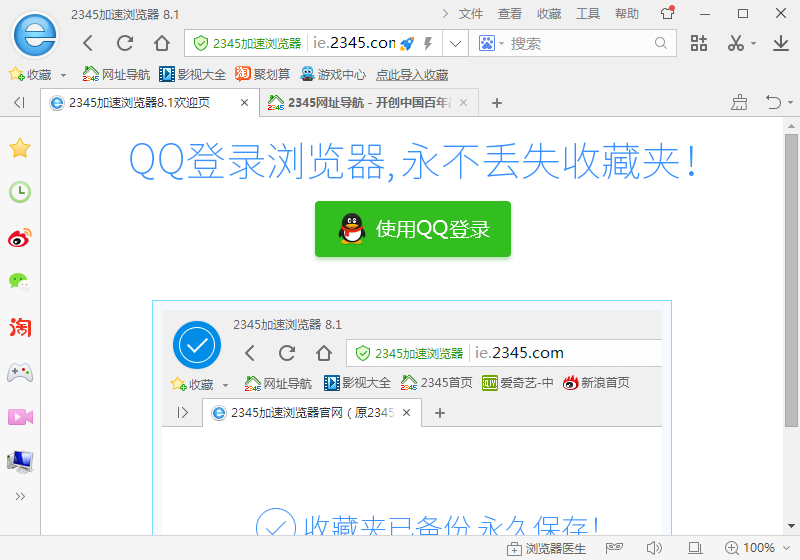This screenshot has height=560, width=800.
Task: Click the 收藏 favorites star button
Action: 30,74
